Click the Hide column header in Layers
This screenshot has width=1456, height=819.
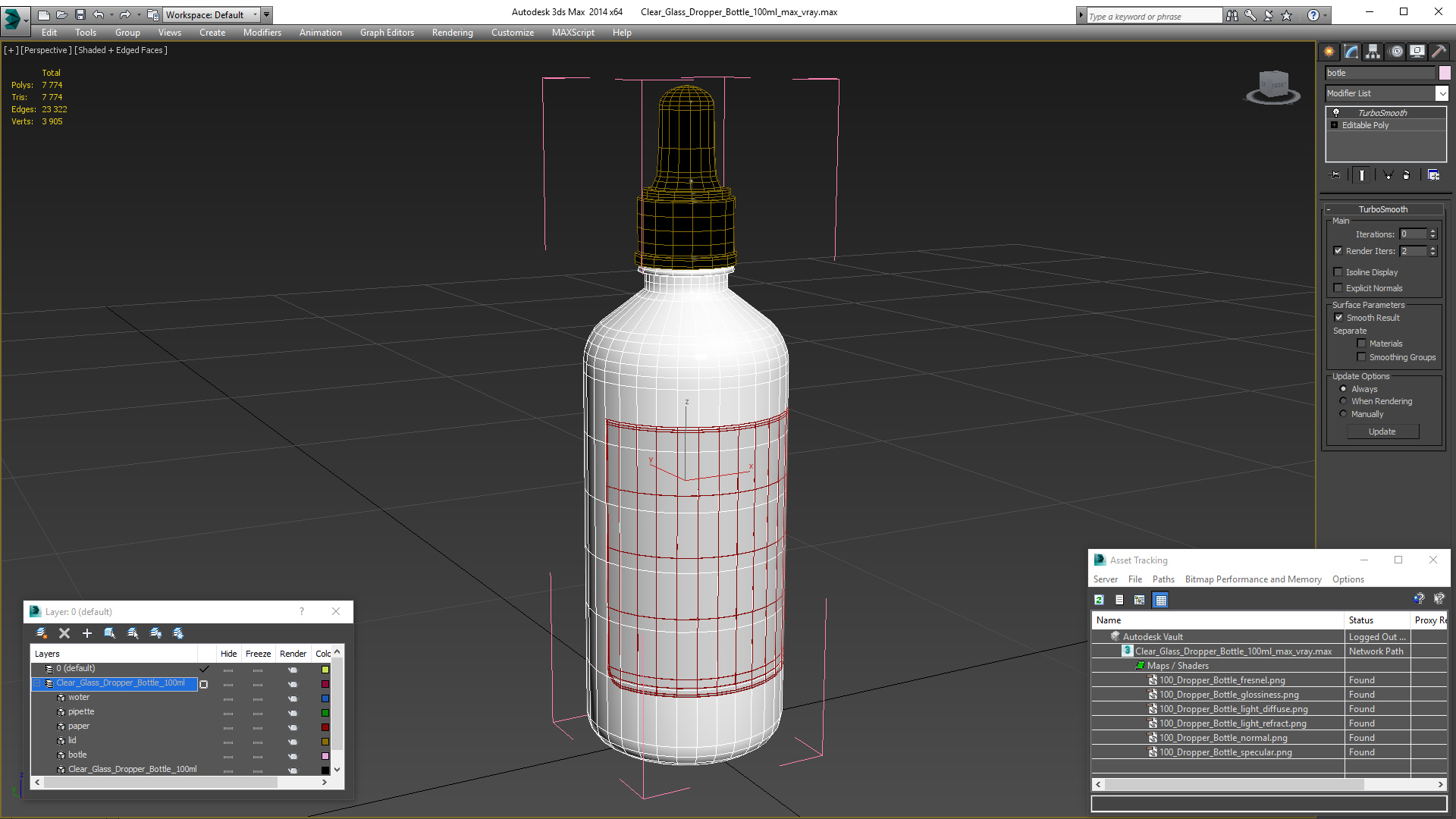click(x=228, y=654)
